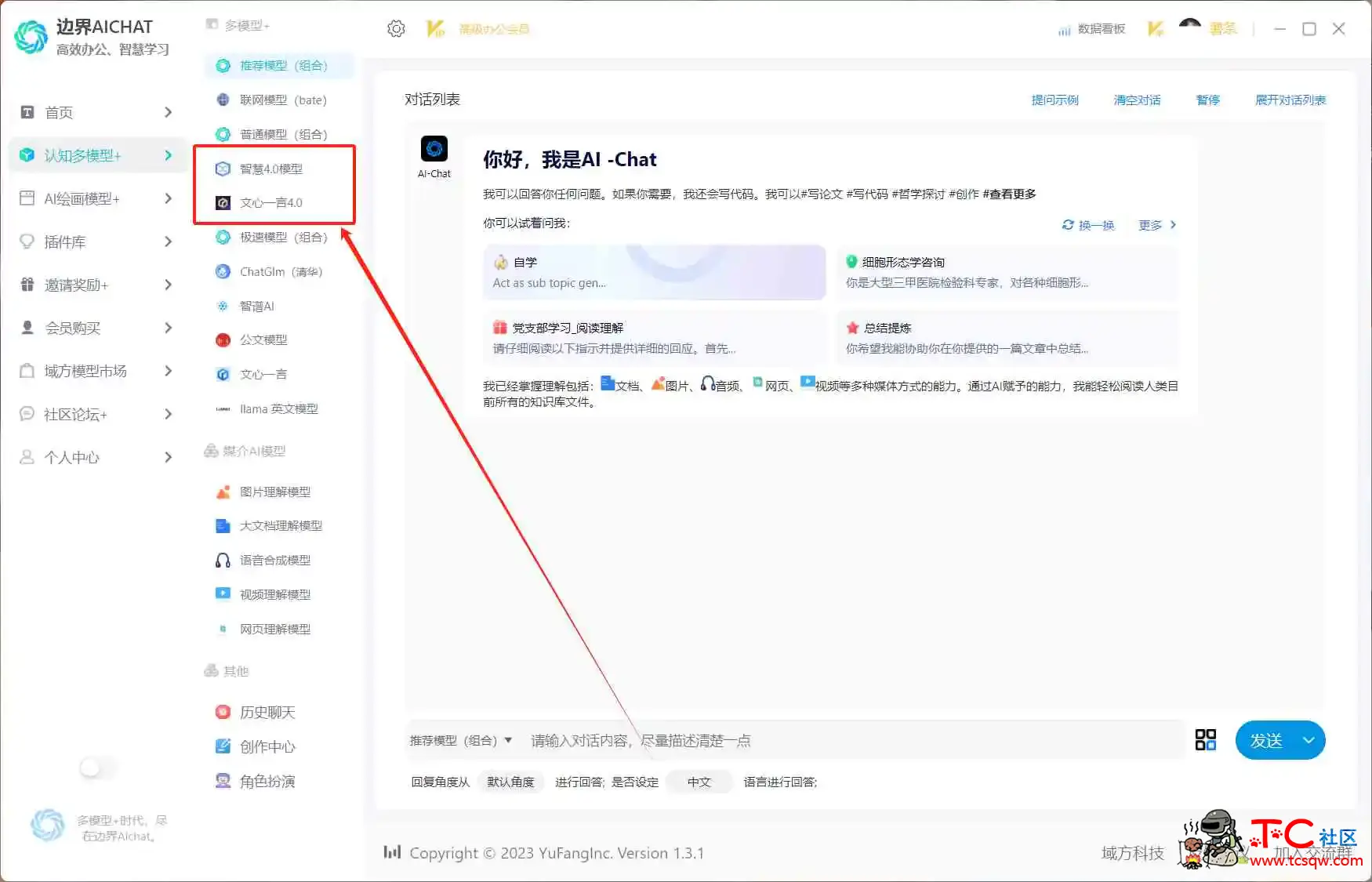Click the 插件库 lightbulb icon
1372x882 pixels.
tap(27, 241)
